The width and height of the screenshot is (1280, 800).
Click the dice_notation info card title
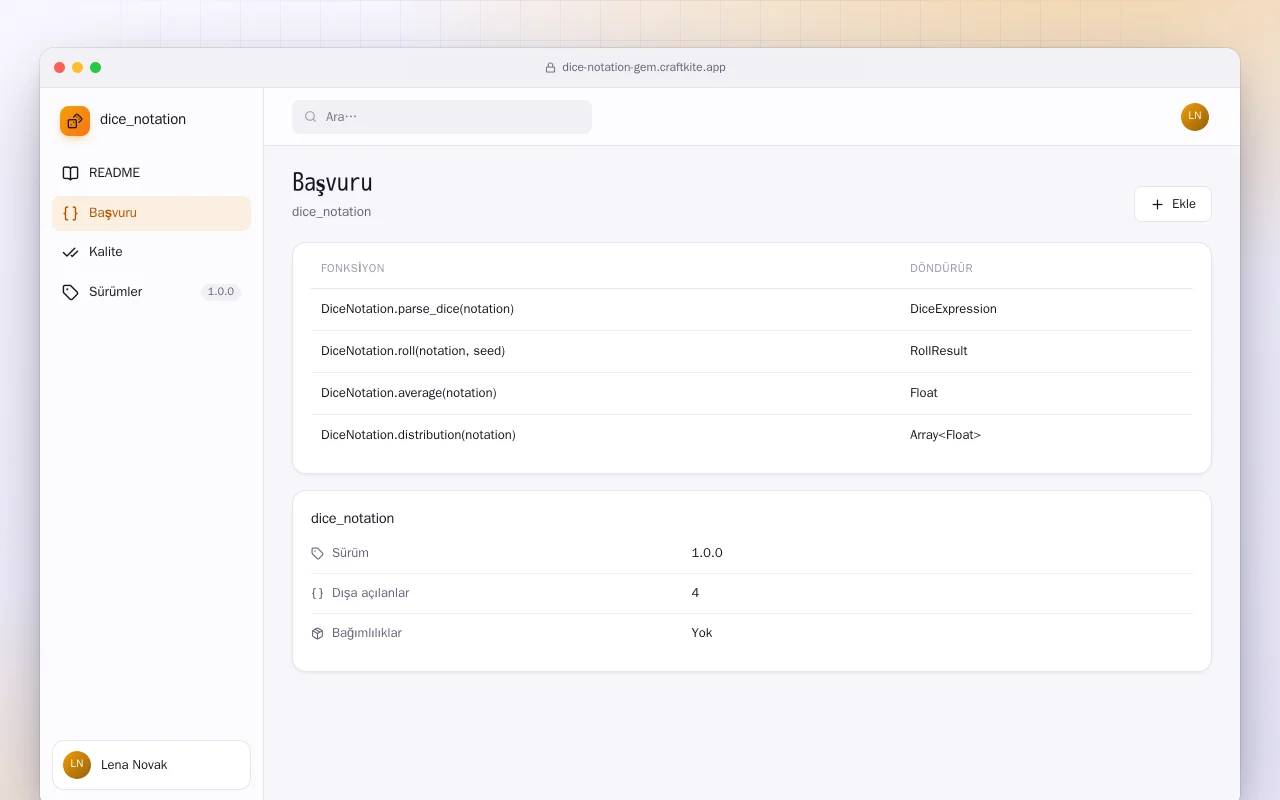353,518
